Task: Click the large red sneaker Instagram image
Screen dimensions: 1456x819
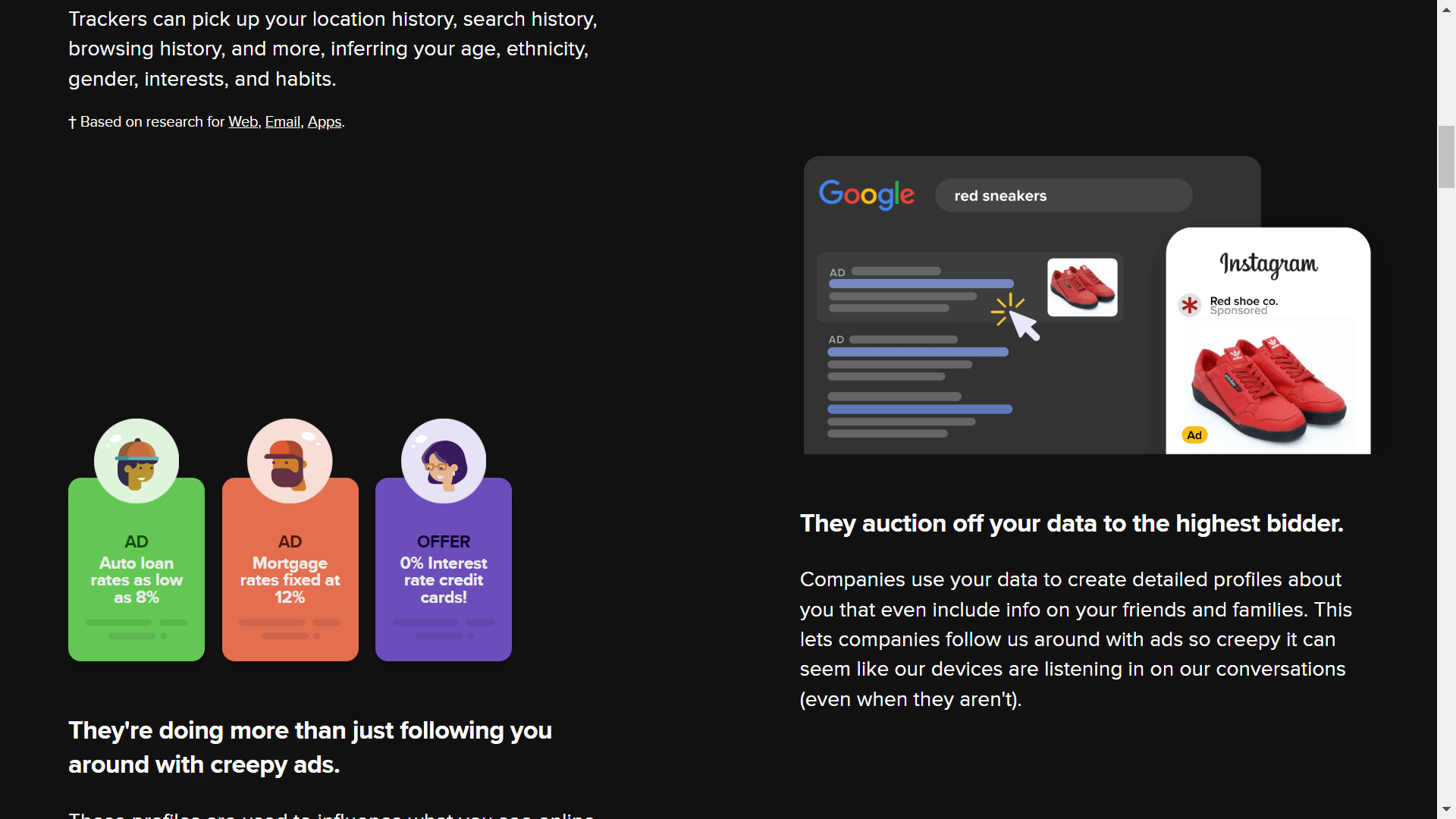Action: (x=1269, y=389)
